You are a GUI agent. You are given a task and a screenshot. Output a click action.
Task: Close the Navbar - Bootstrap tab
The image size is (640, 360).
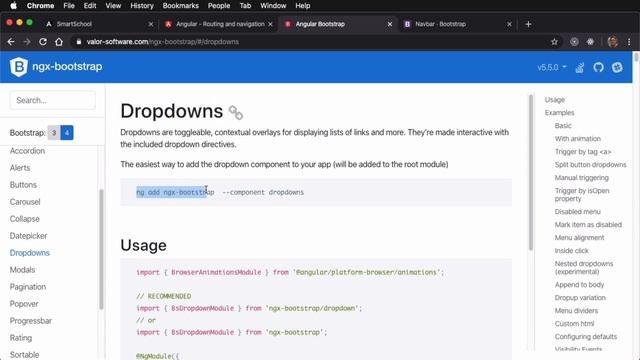[509, 24]
